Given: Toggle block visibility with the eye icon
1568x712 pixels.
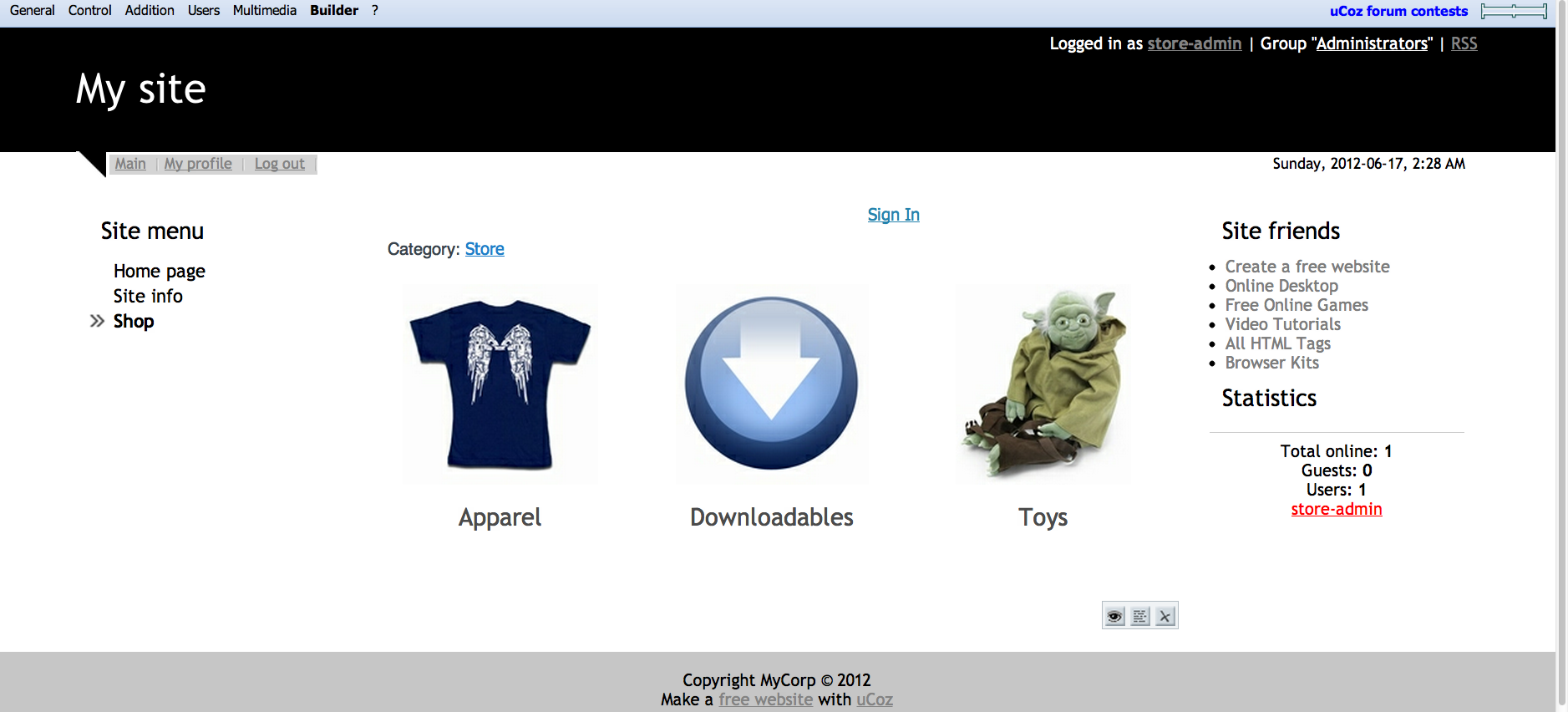Looking at the screenshot, I should [x=1114, y=617].
